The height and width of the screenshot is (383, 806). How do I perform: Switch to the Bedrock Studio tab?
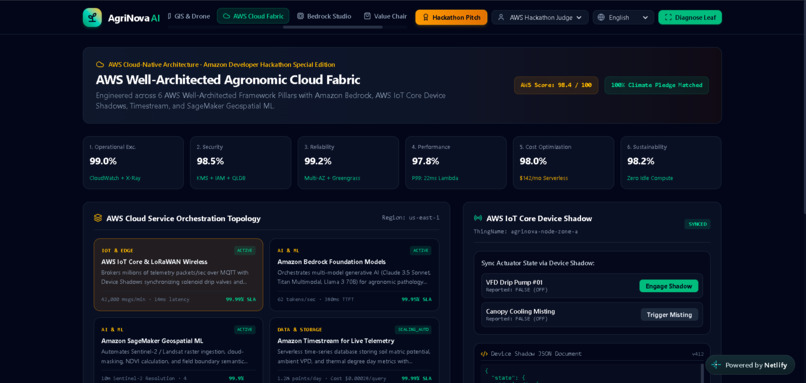(324, 16)
